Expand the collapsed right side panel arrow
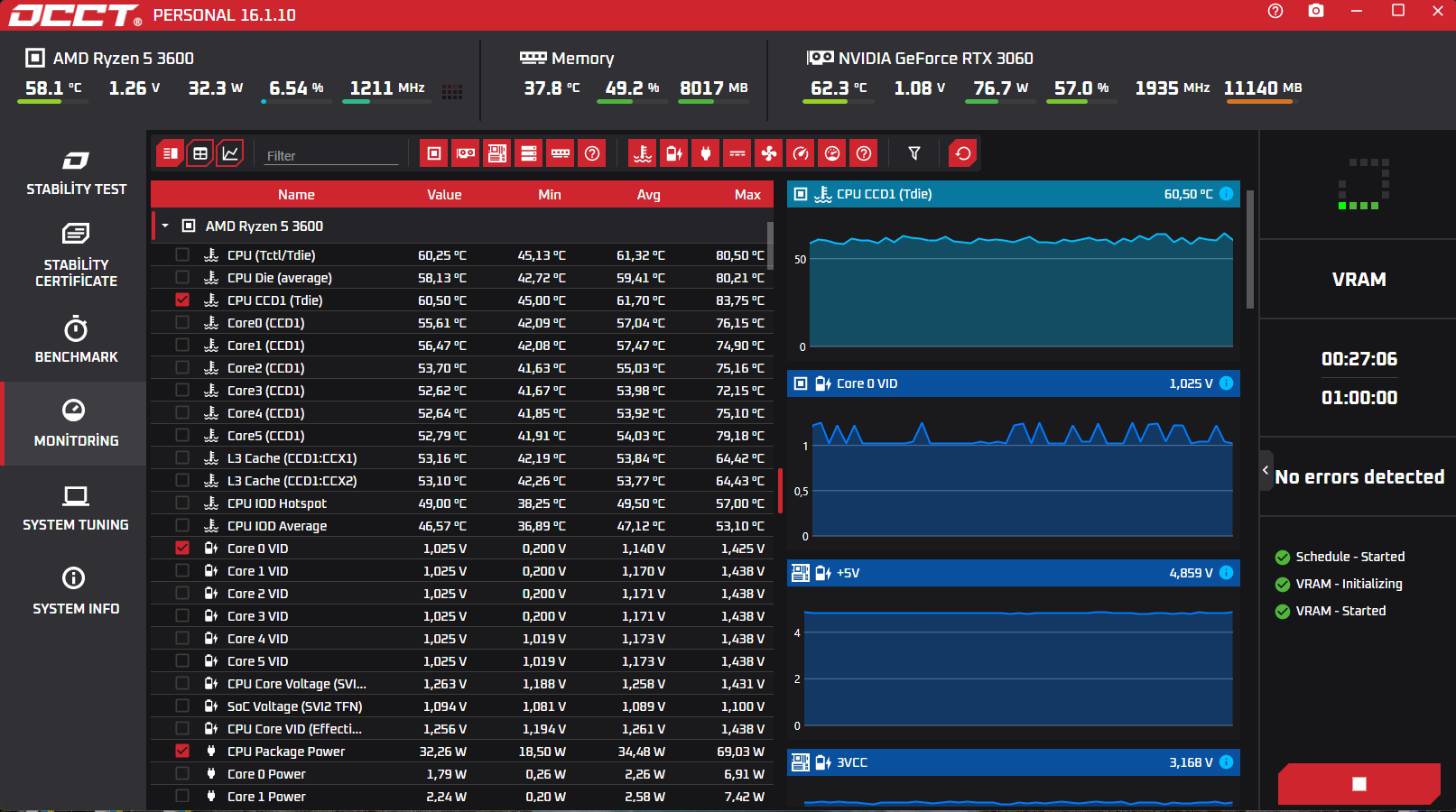This screenshot has width=1456, height=812. [1266, 470]
